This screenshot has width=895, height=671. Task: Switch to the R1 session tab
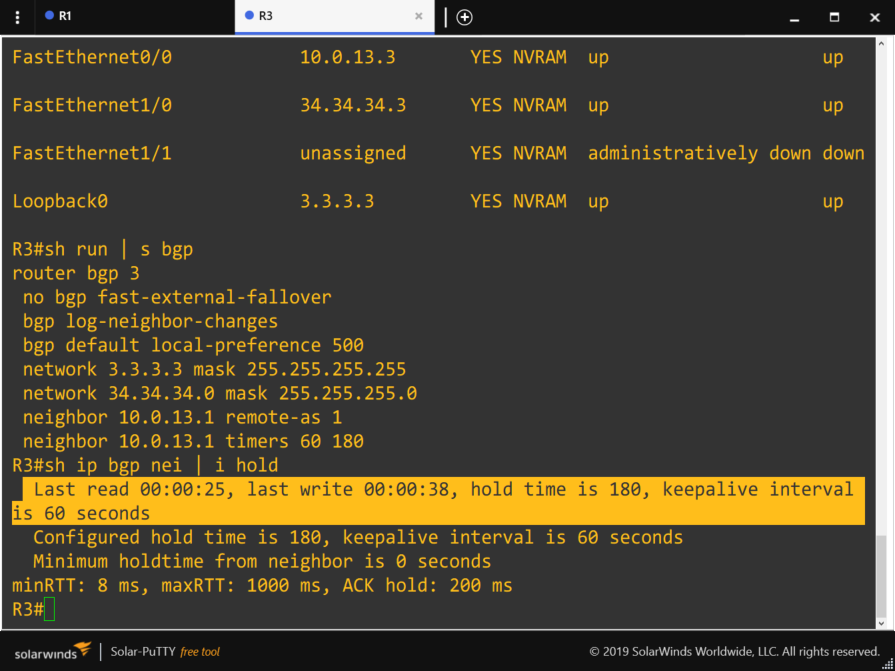(x=65, y=16)
